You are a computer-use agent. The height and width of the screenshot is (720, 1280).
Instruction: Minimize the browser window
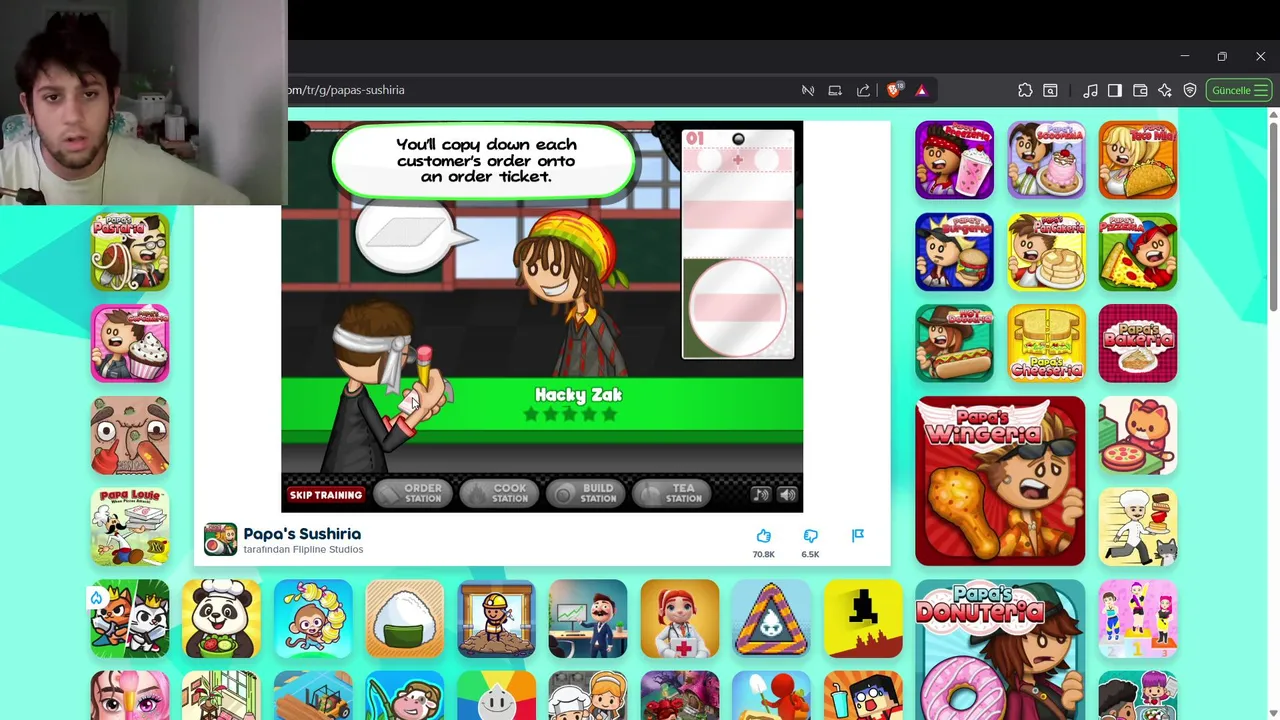(1184, 56)
